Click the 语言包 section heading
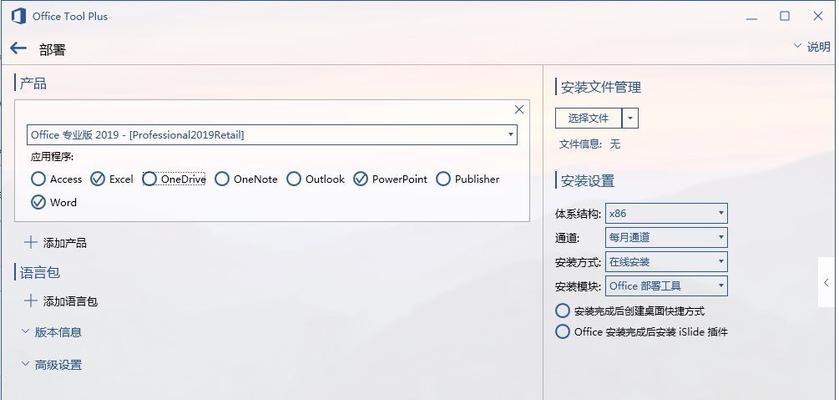This screenshot has width=839, height=400. (x=40, y=272)
